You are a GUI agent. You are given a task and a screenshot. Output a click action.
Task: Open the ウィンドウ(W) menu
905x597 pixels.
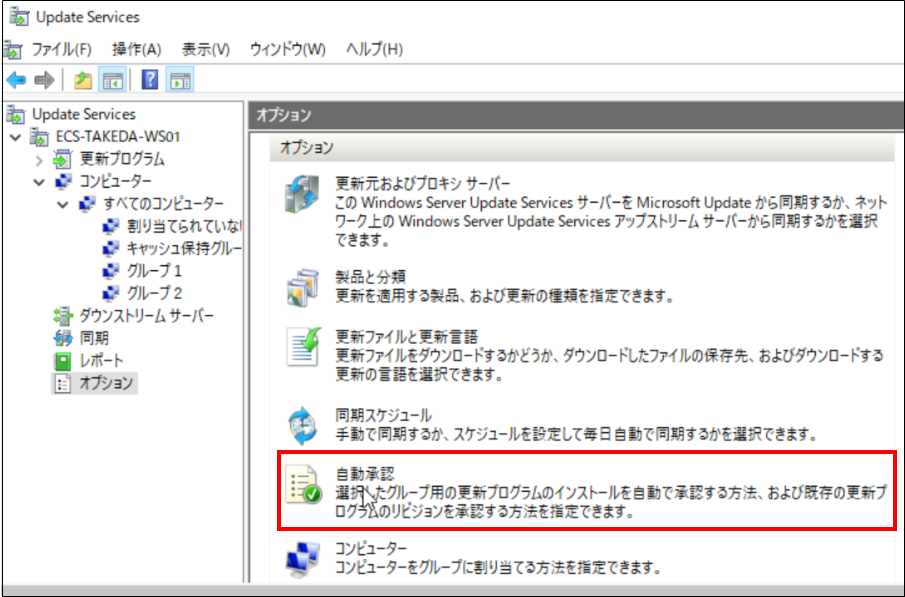pyautogui.click(x=287, y=50)
